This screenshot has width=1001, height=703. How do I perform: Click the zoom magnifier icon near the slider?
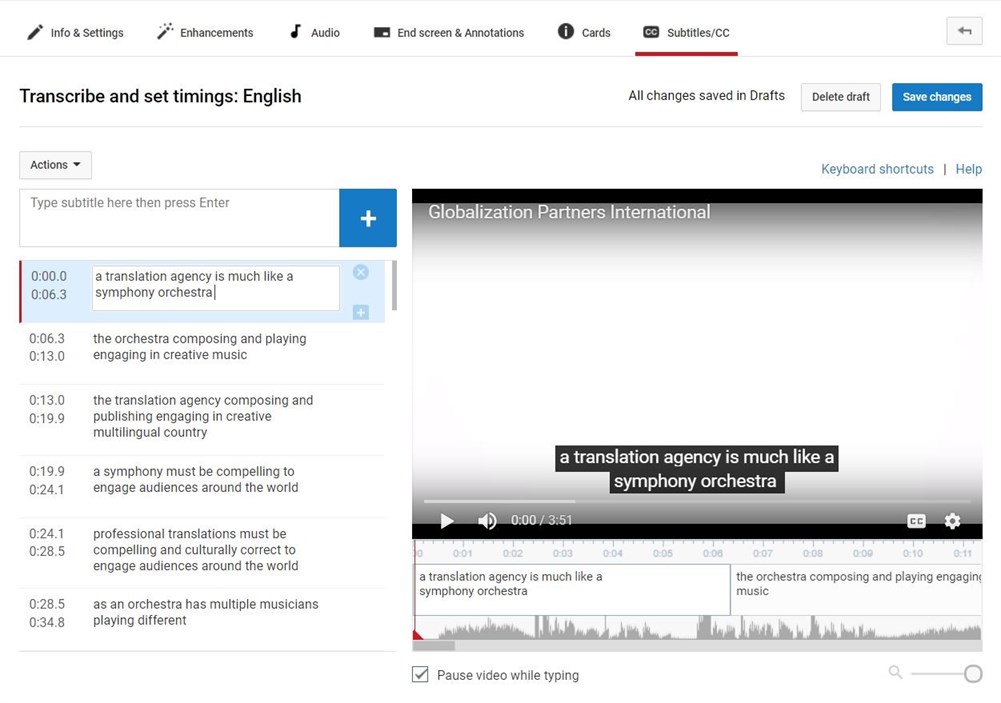click(895, 673)
